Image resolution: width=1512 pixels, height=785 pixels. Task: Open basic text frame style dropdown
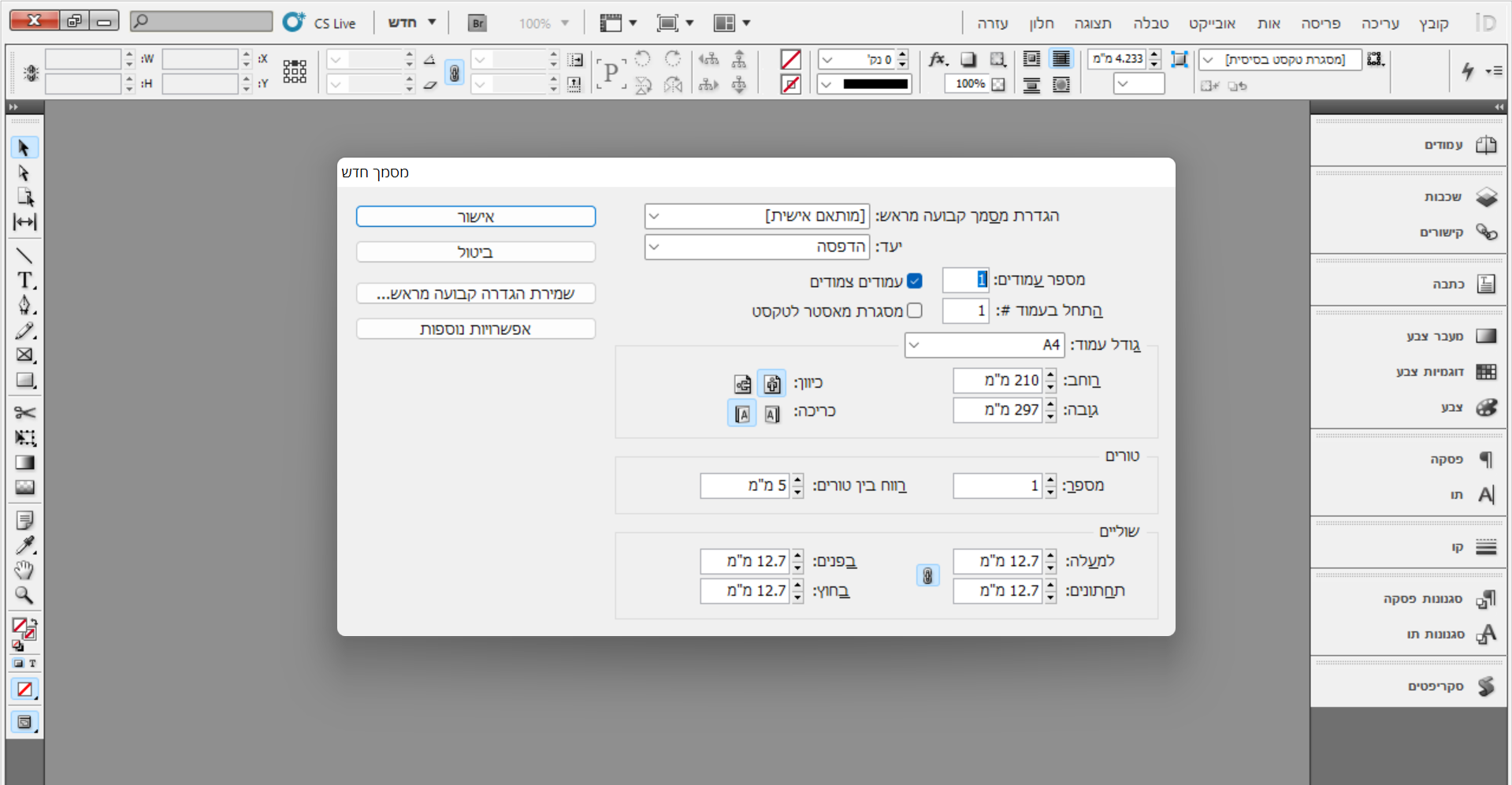point(1280,60)
